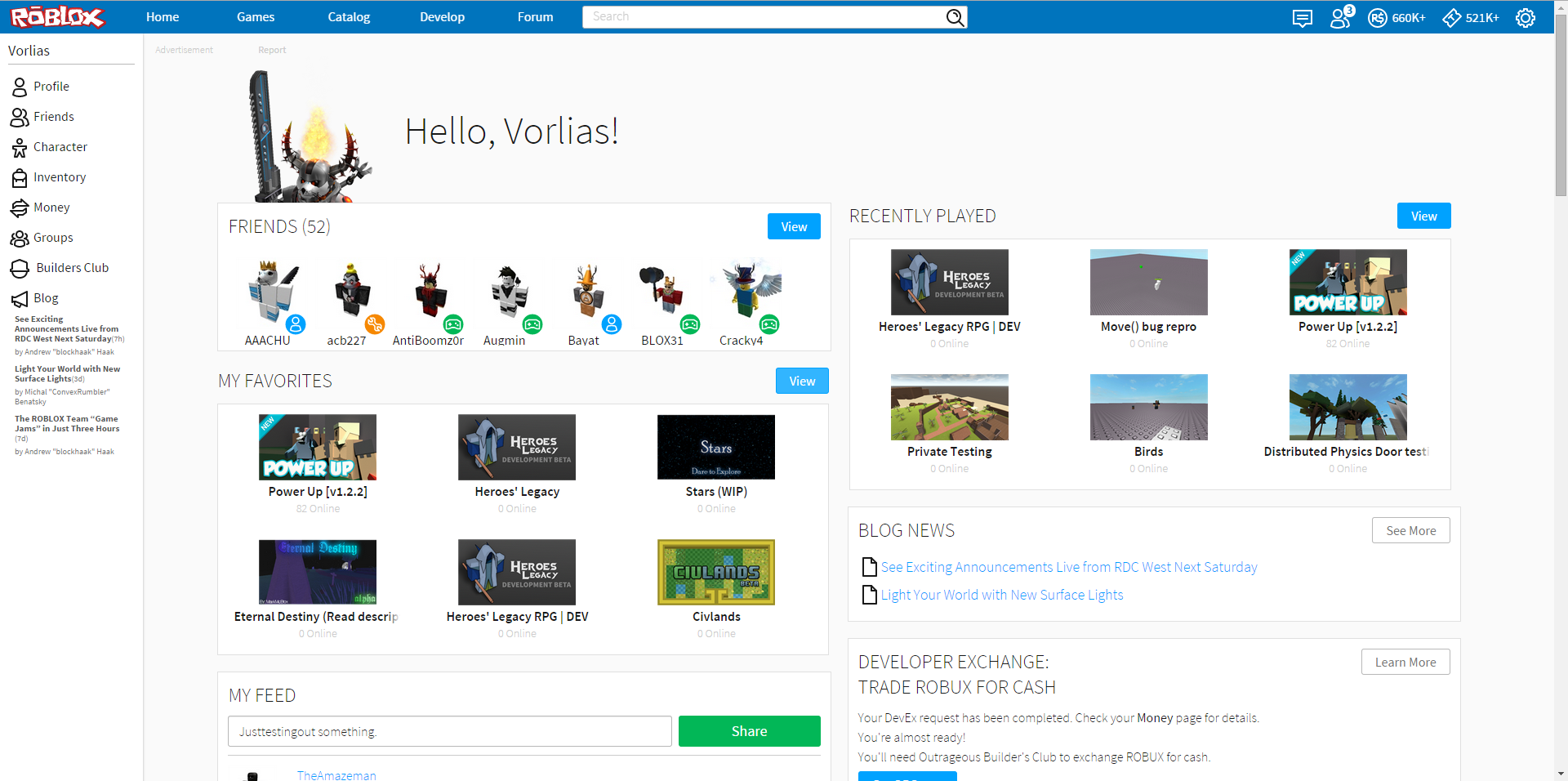
Task: Click the 660K+ ROBUX amount
Action: [x=1409, y=18]
